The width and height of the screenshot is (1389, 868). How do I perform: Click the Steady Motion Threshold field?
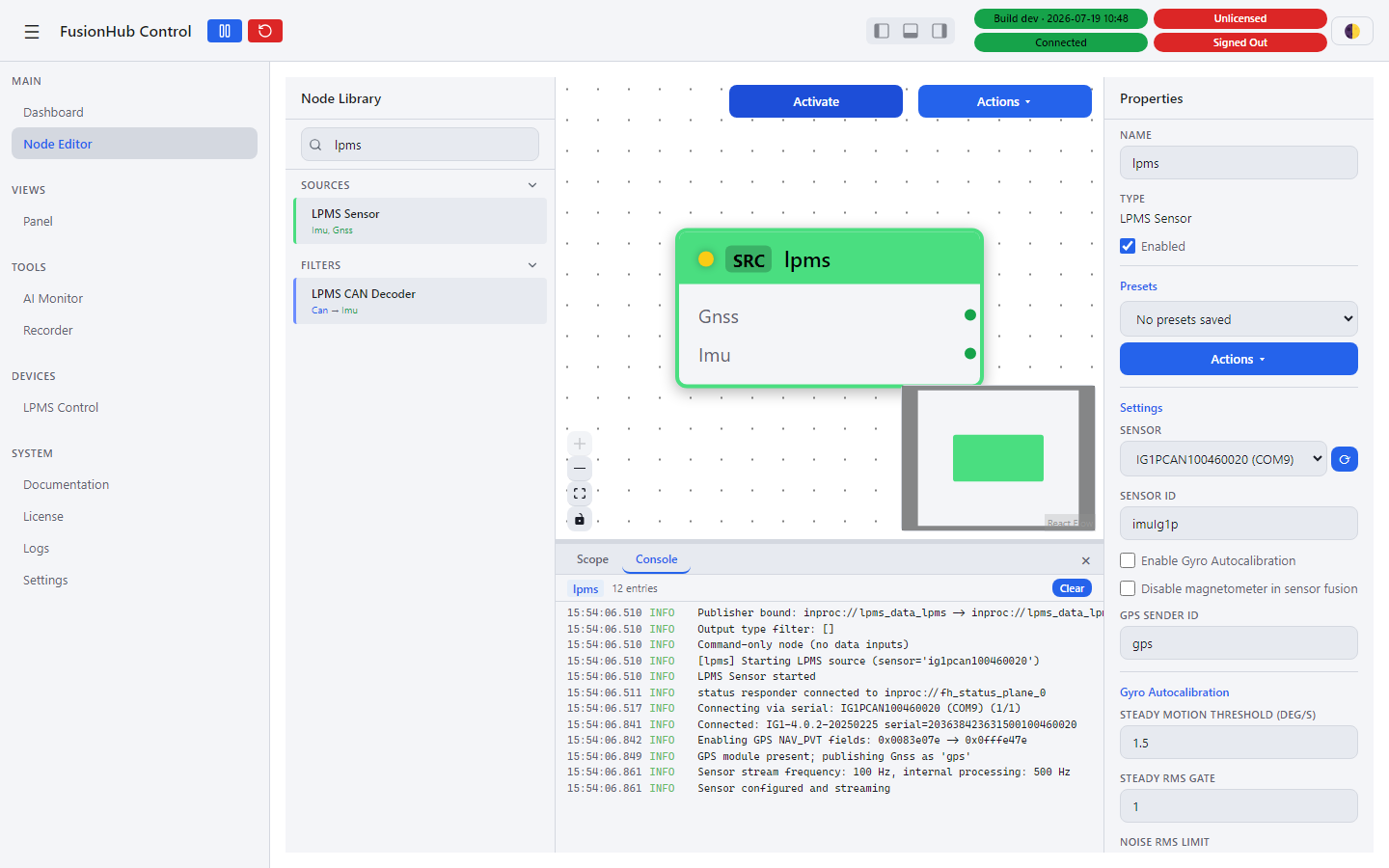[x=1239, y=743]
